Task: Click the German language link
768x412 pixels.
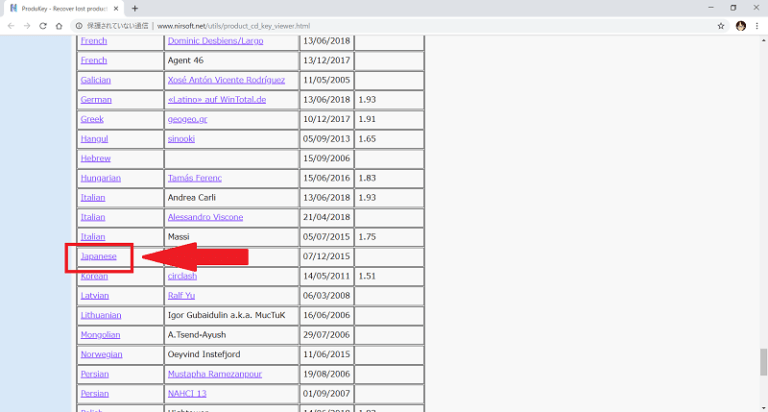Action: pos(96,100)
